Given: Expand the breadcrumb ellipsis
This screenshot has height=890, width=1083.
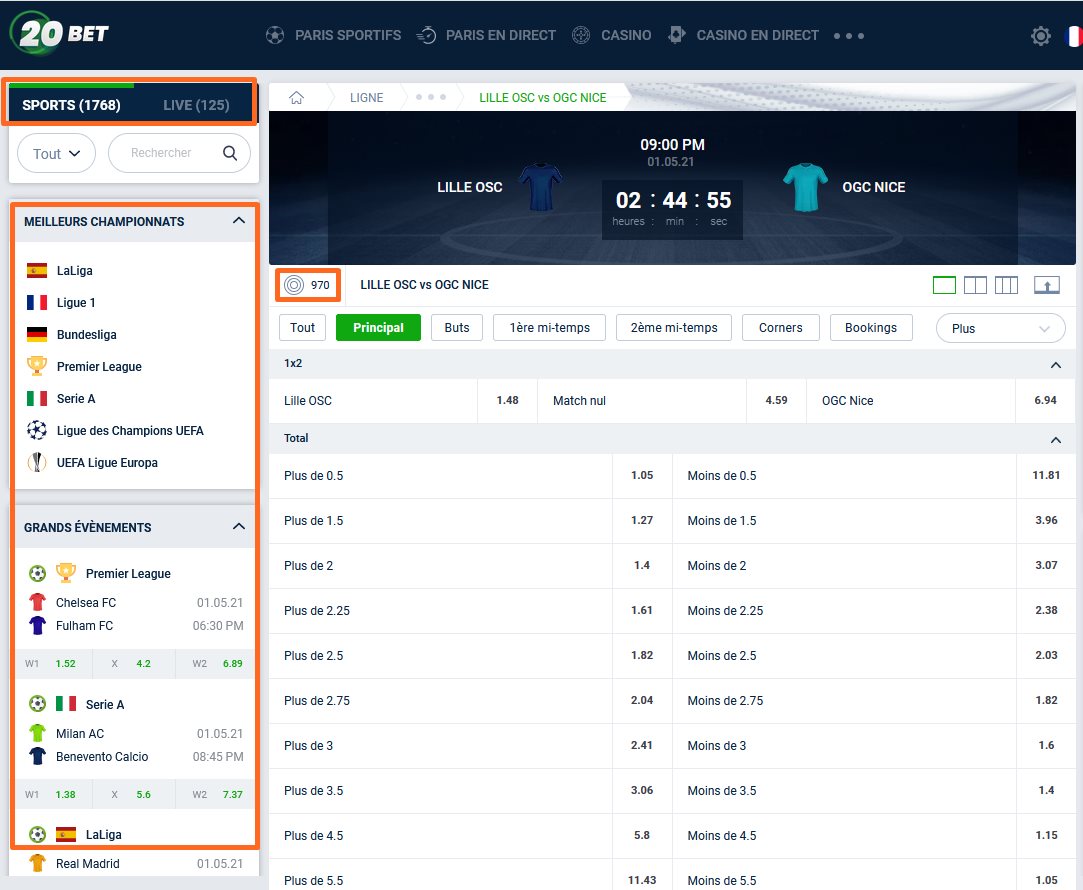Looking at the screenshot, I should tap(431, 97).
